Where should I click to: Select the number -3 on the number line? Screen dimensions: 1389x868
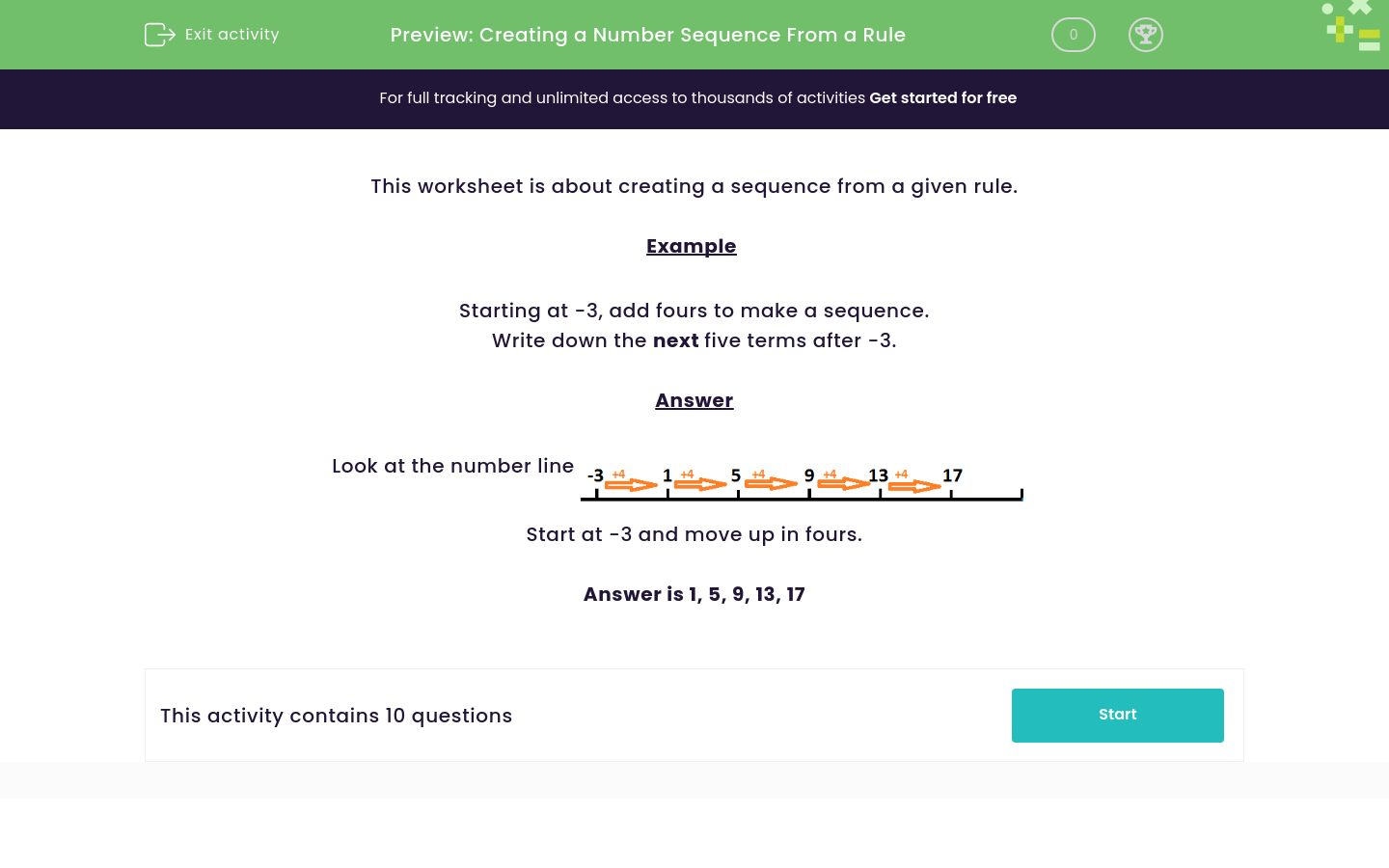tap(594, 475)
